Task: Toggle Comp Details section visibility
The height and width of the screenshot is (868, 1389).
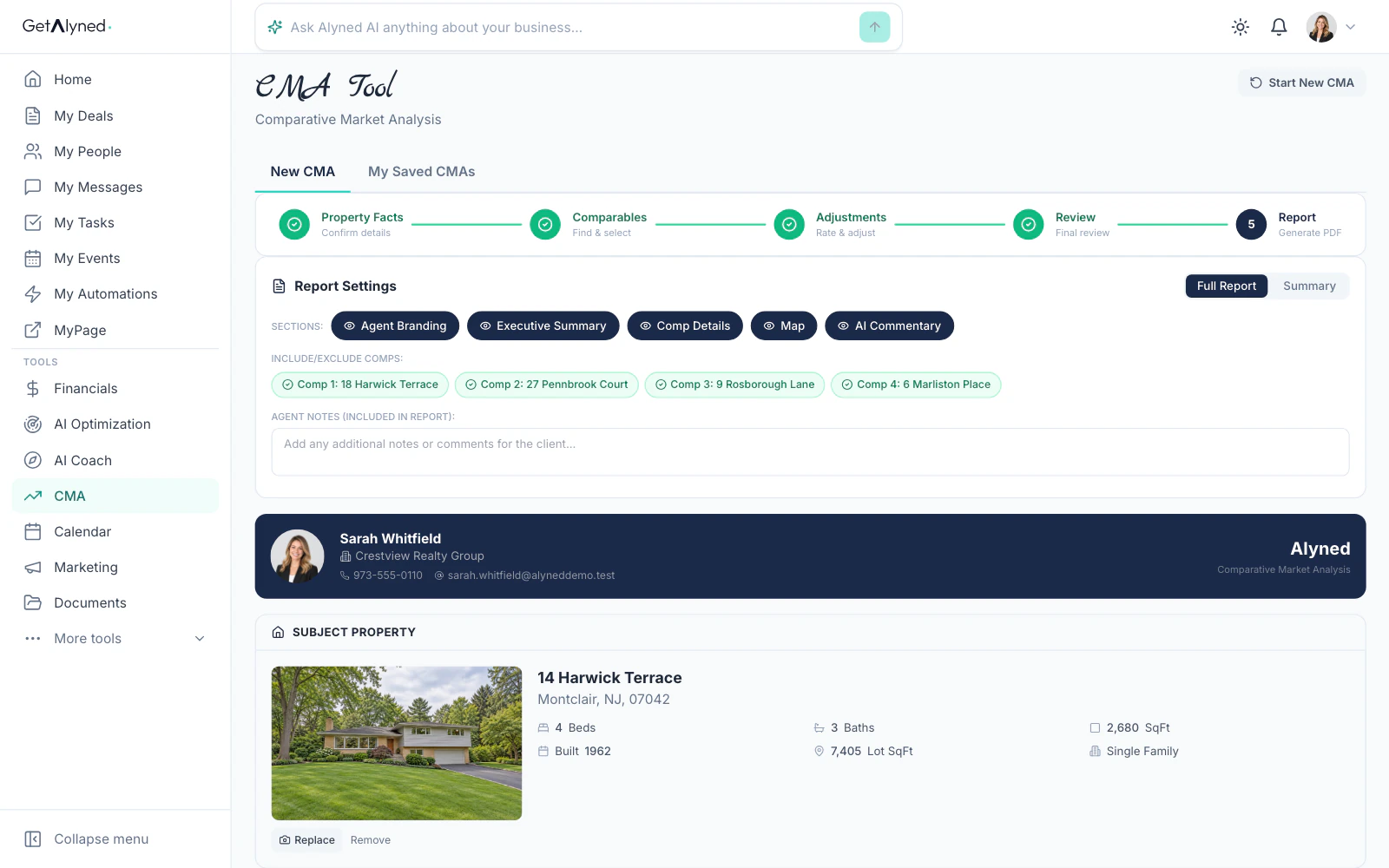Action: pos(685,325)
